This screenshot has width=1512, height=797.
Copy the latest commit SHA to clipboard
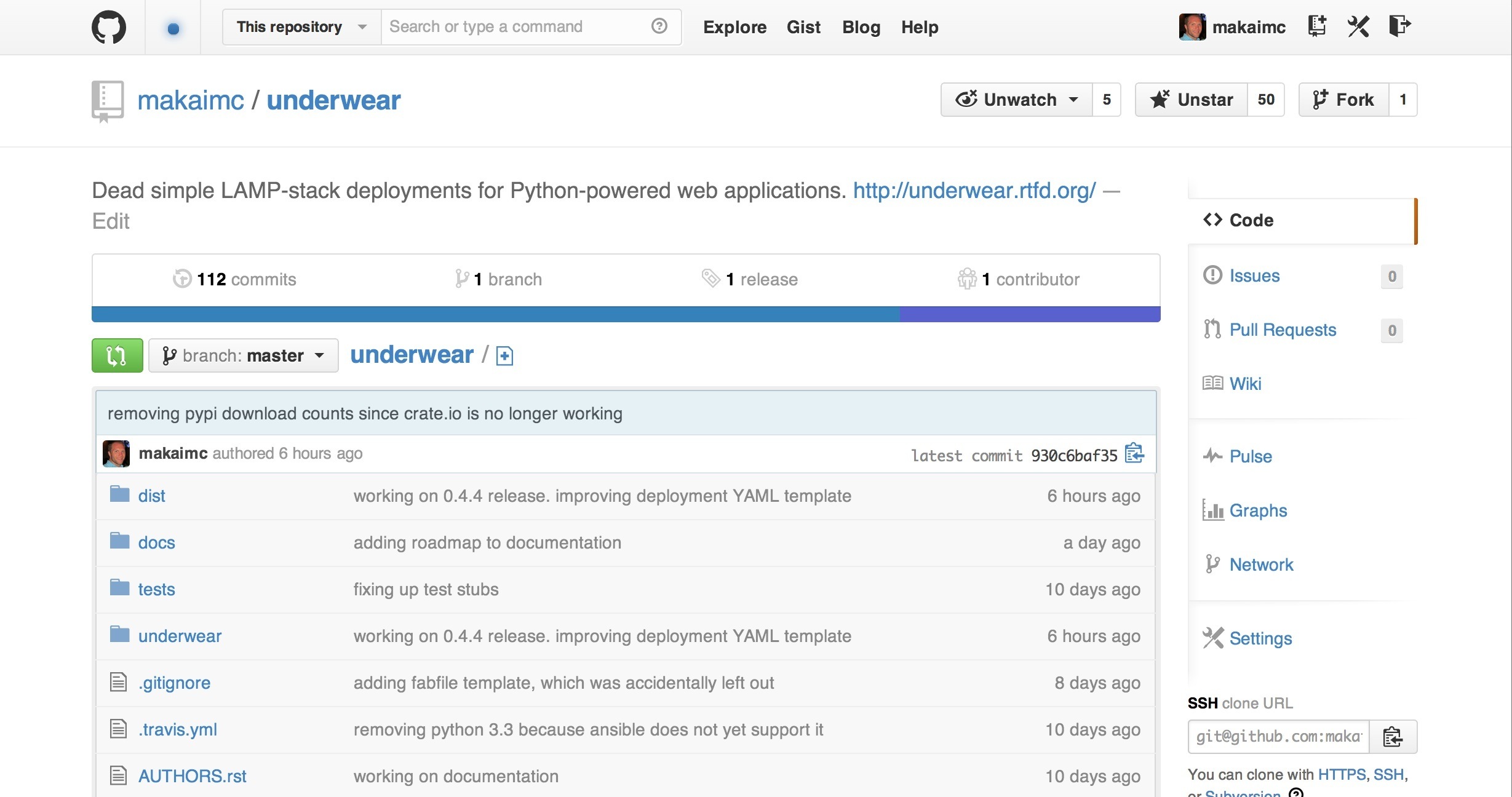click(x=1134, y=454)
